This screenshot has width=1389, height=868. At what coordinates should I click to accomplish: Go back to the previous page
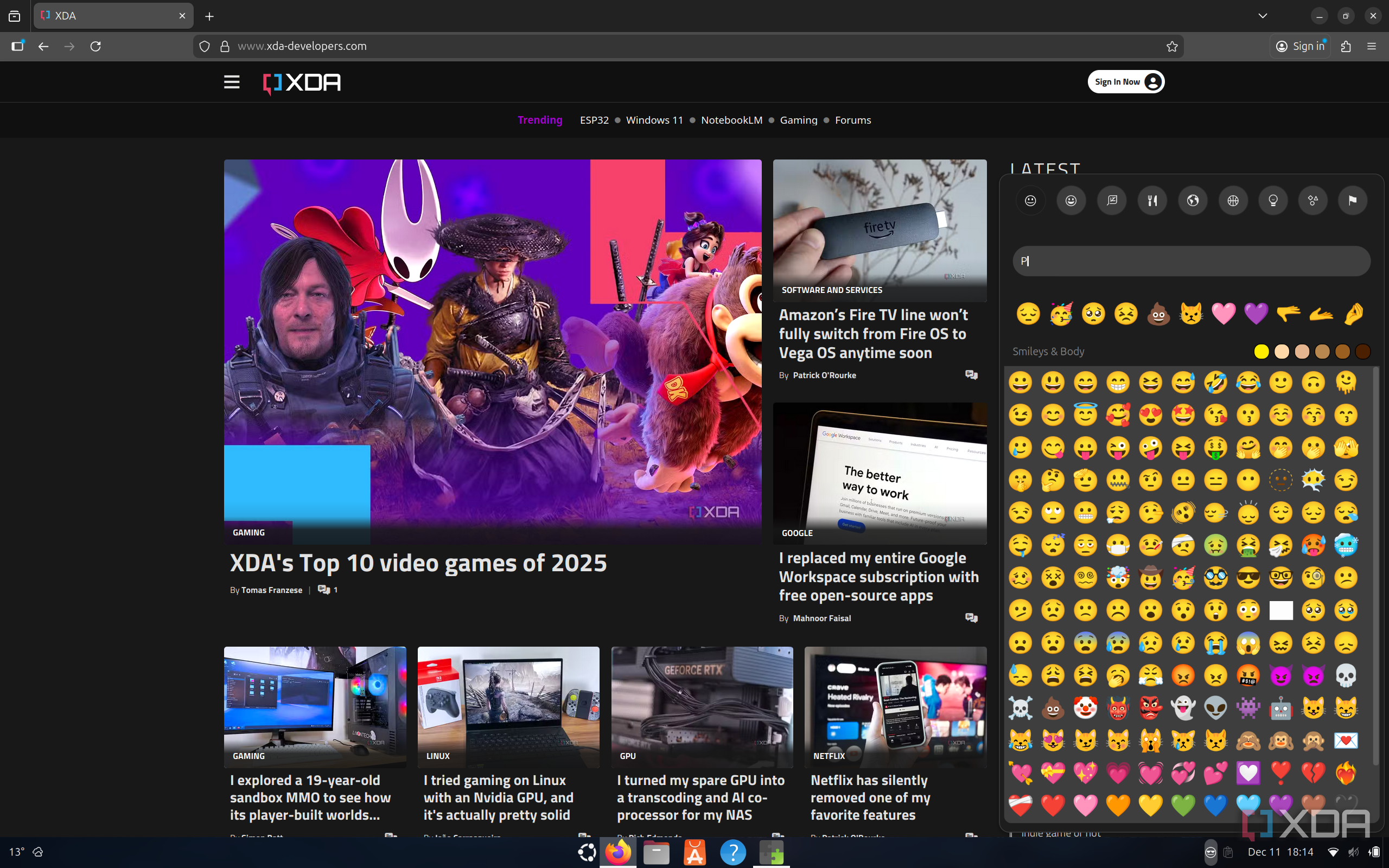tap(43, 47)
